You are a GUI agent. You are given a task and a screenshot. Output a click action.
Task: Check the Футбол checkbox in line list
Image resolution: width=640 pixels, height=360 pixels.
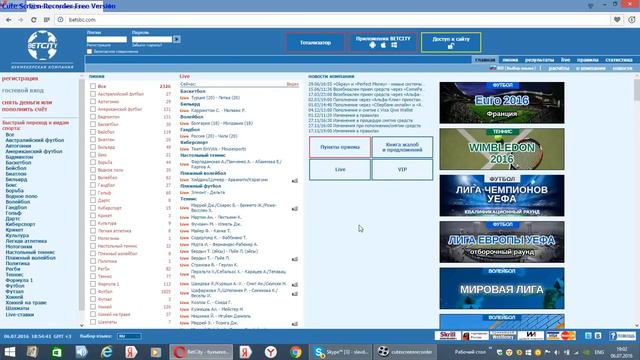pos(93,291)
